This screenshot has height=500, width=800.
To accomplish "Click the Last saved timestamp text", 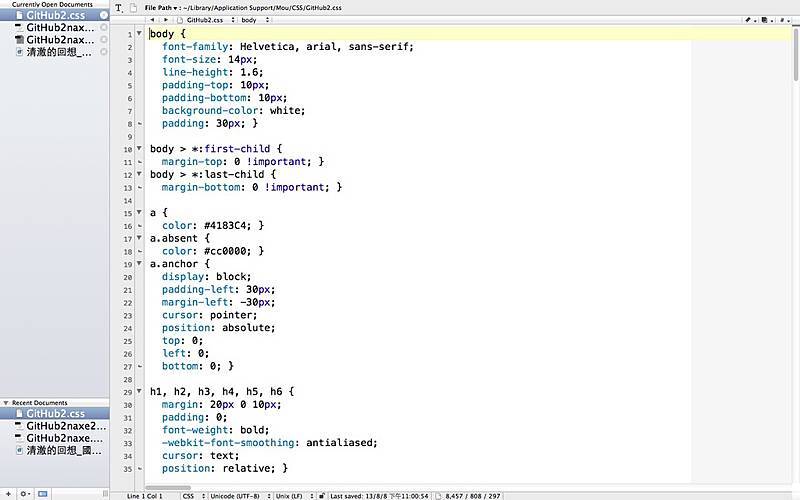I will tap(379, 496).
